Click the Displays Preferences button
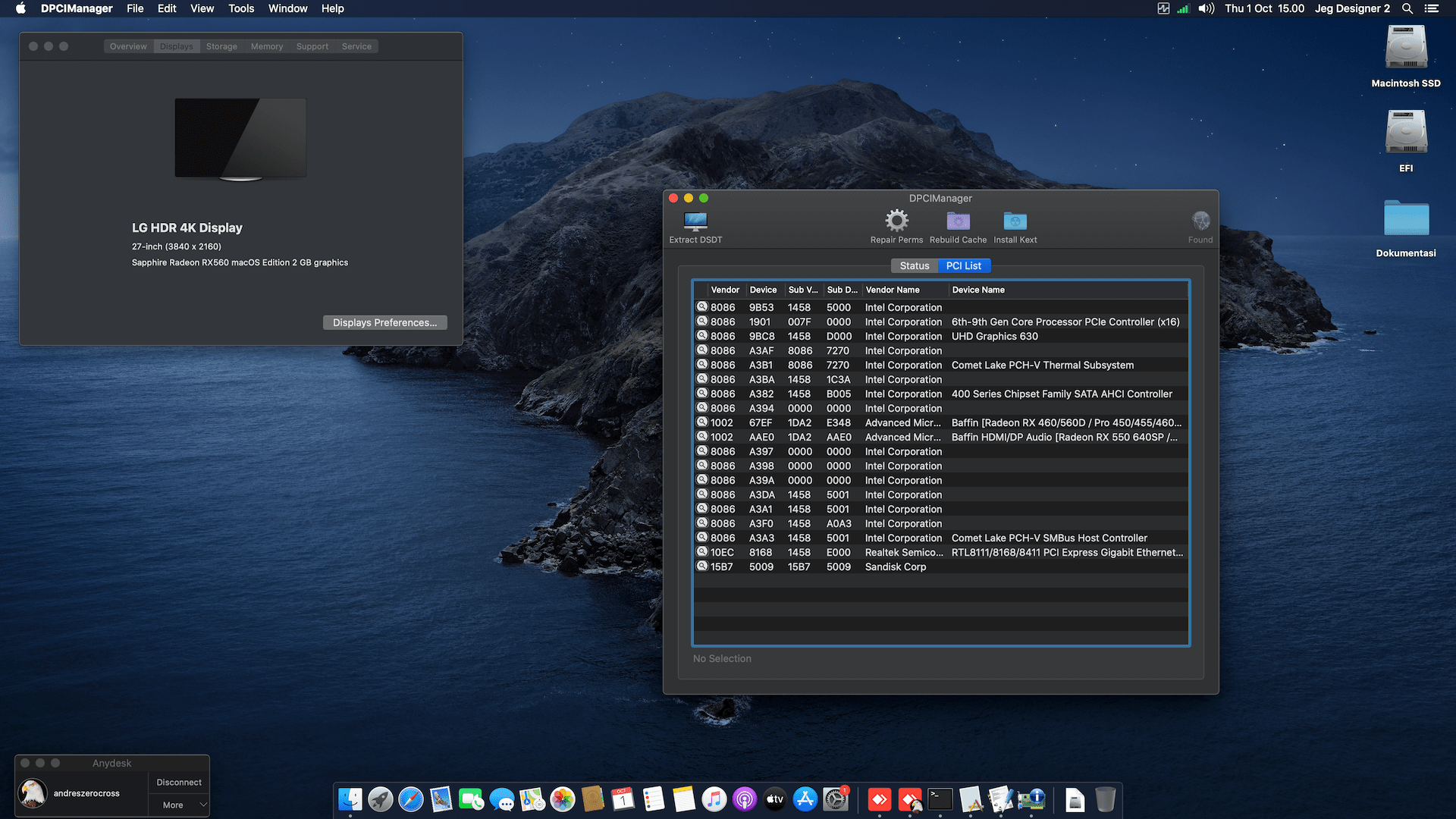This screenshot has width=1456, height=819. (384, 322)
